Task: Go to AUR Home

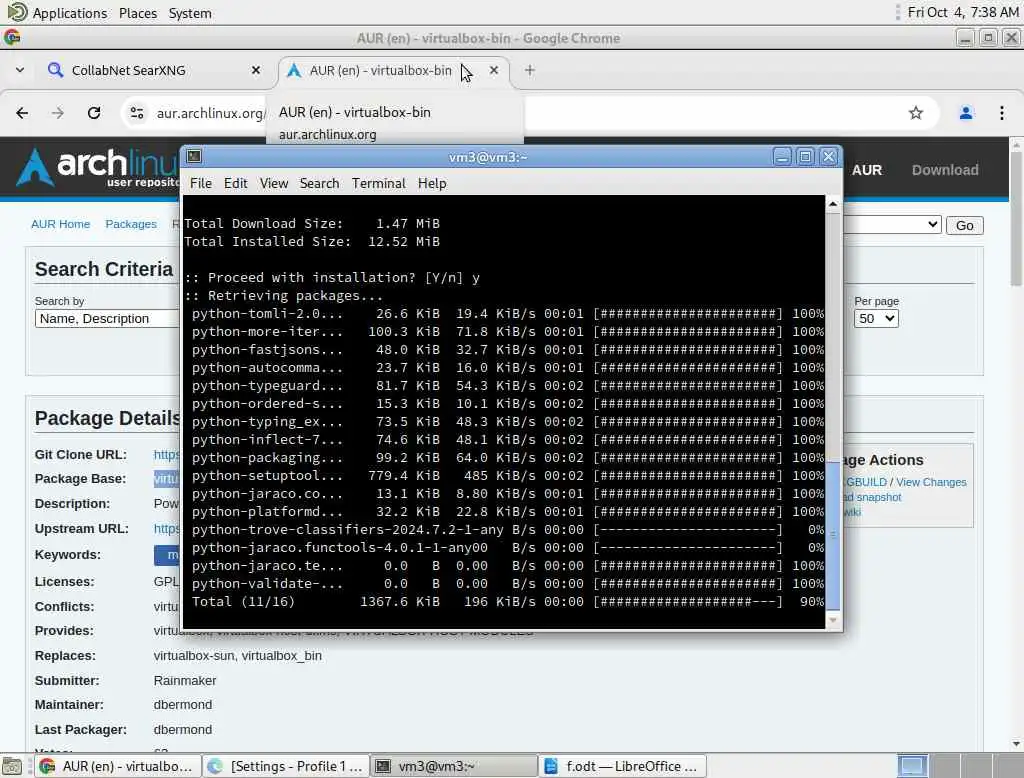Action: 61,224
